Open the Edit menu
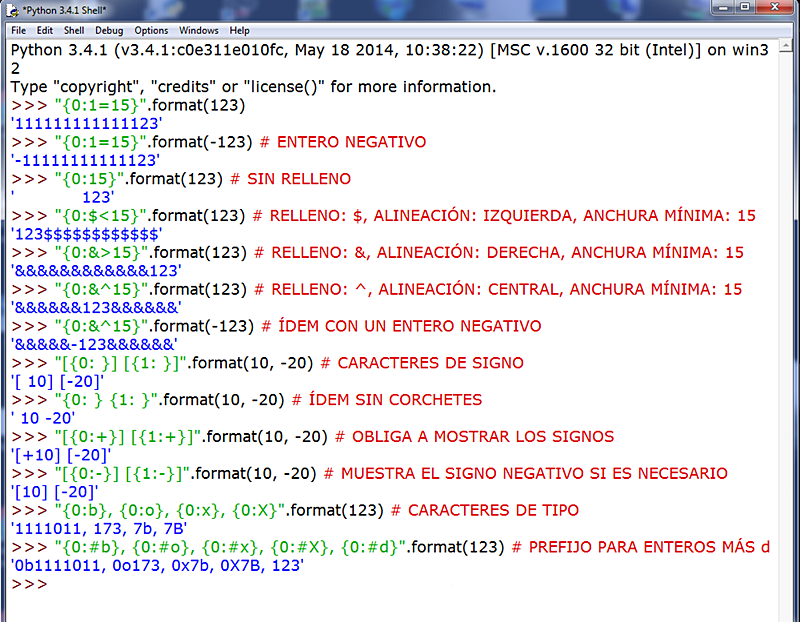This screenshot has width=800, height=622. point(44,30)
